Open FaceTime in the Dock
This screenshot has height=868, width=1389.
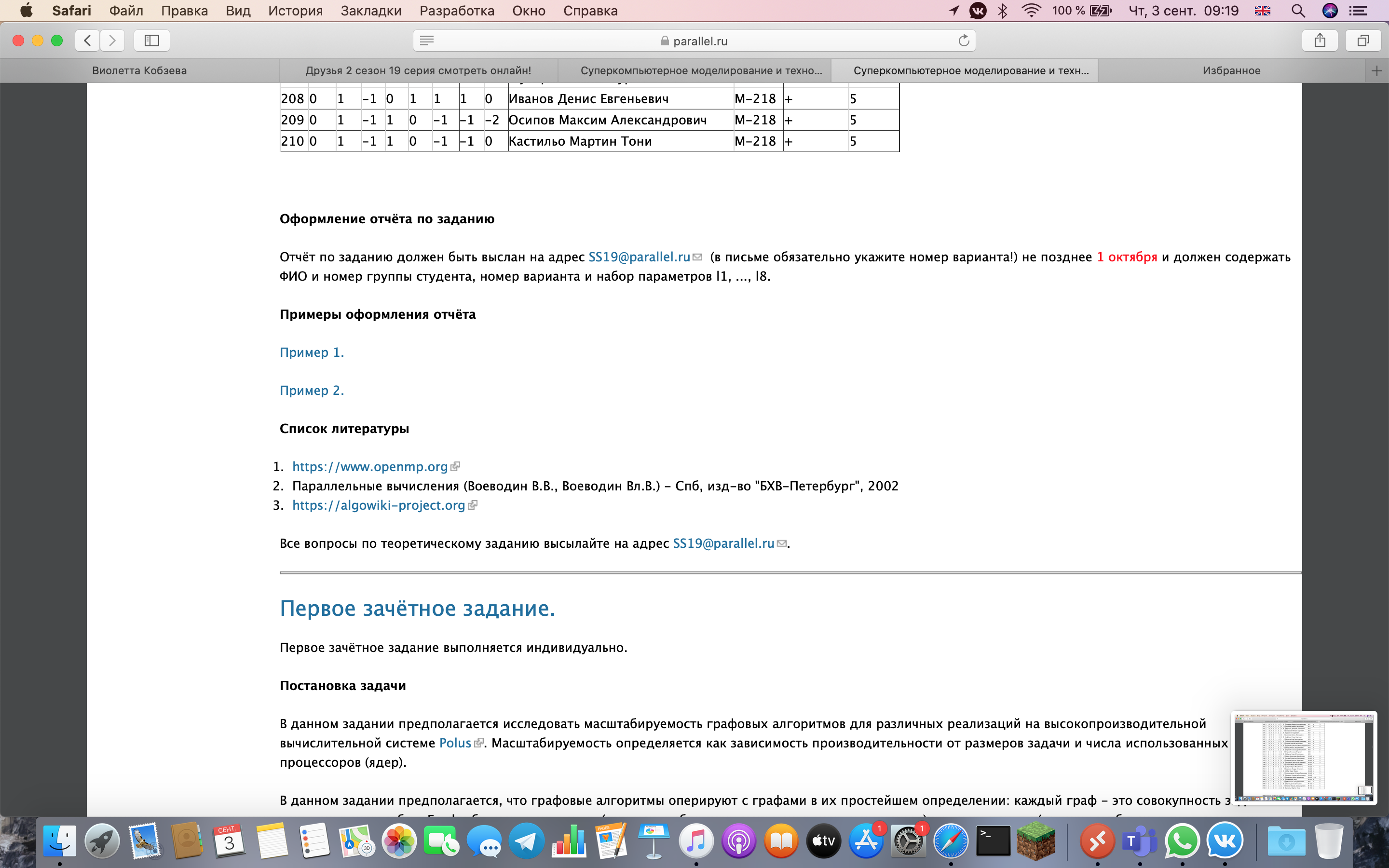441,841
